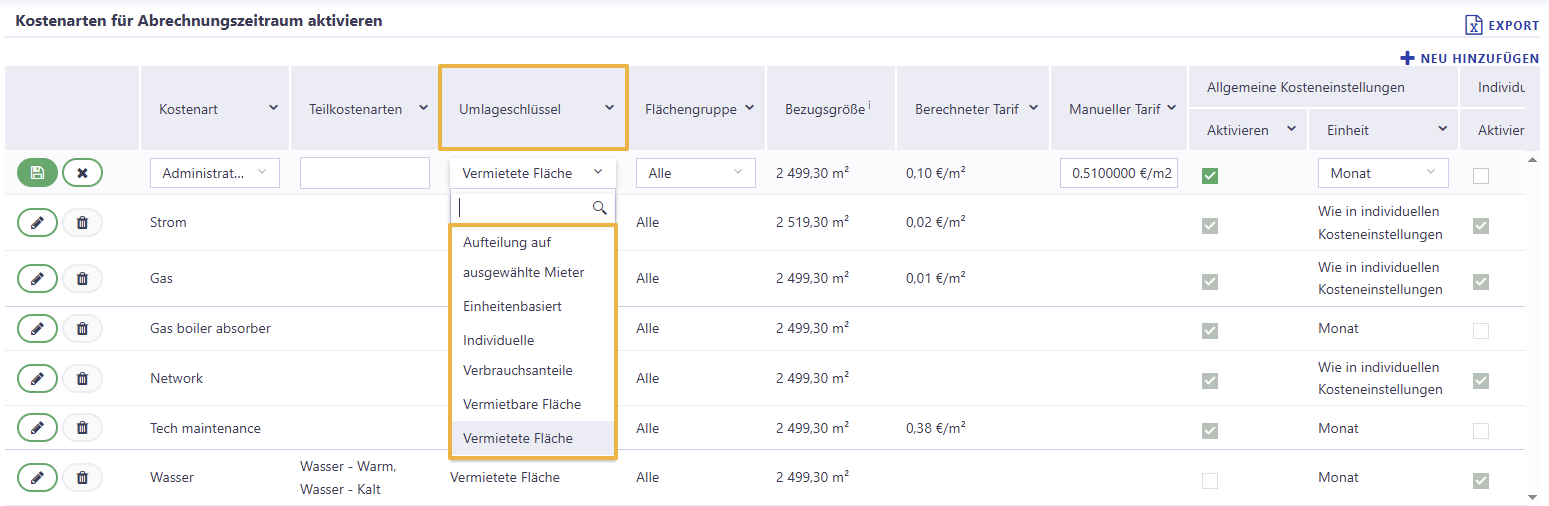Toggle Wasser row Aktivieren checkbox
This screenshot has width=1549, height=506.
pyautogui.click(x=1210, y=481)
